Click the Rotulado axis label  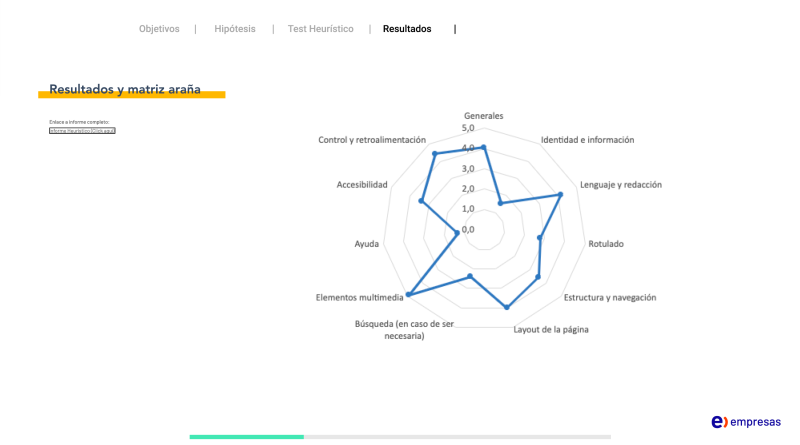click(606, 244)
